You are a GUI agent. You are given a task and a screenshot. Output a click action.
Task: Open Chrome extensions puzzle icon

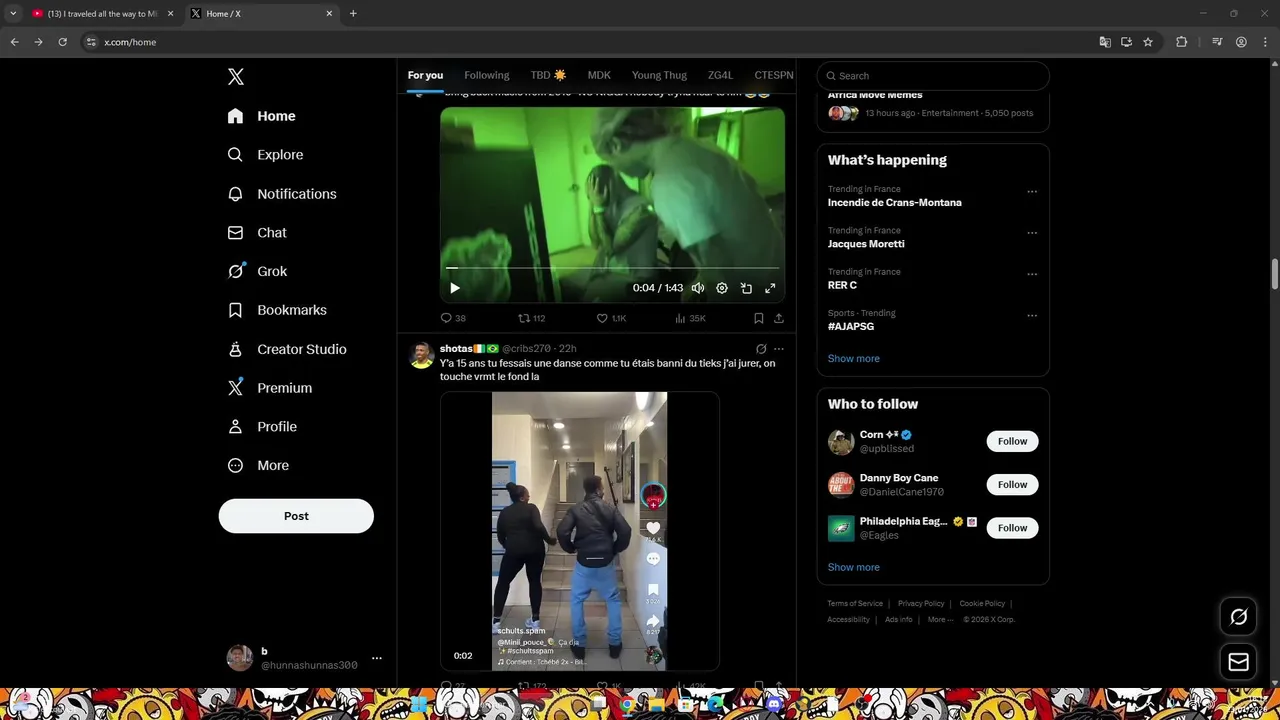(x=1181, y=42)
